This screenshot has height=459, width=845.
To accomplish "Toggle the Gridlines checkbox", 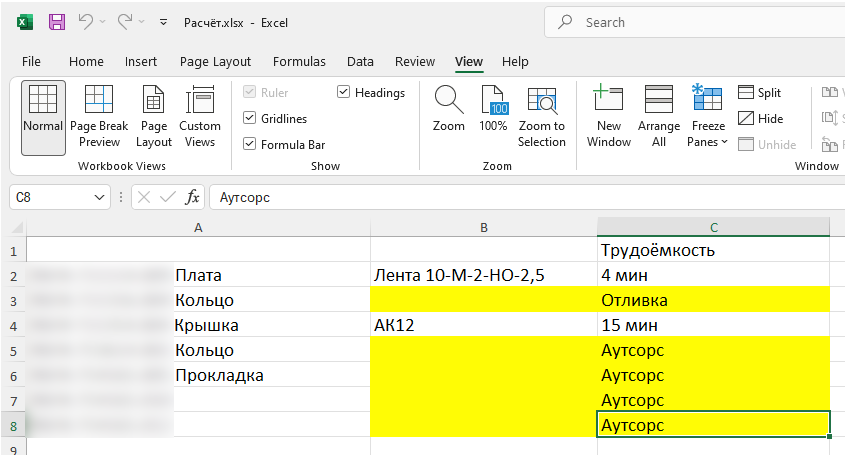I will (x=250, y=118).
